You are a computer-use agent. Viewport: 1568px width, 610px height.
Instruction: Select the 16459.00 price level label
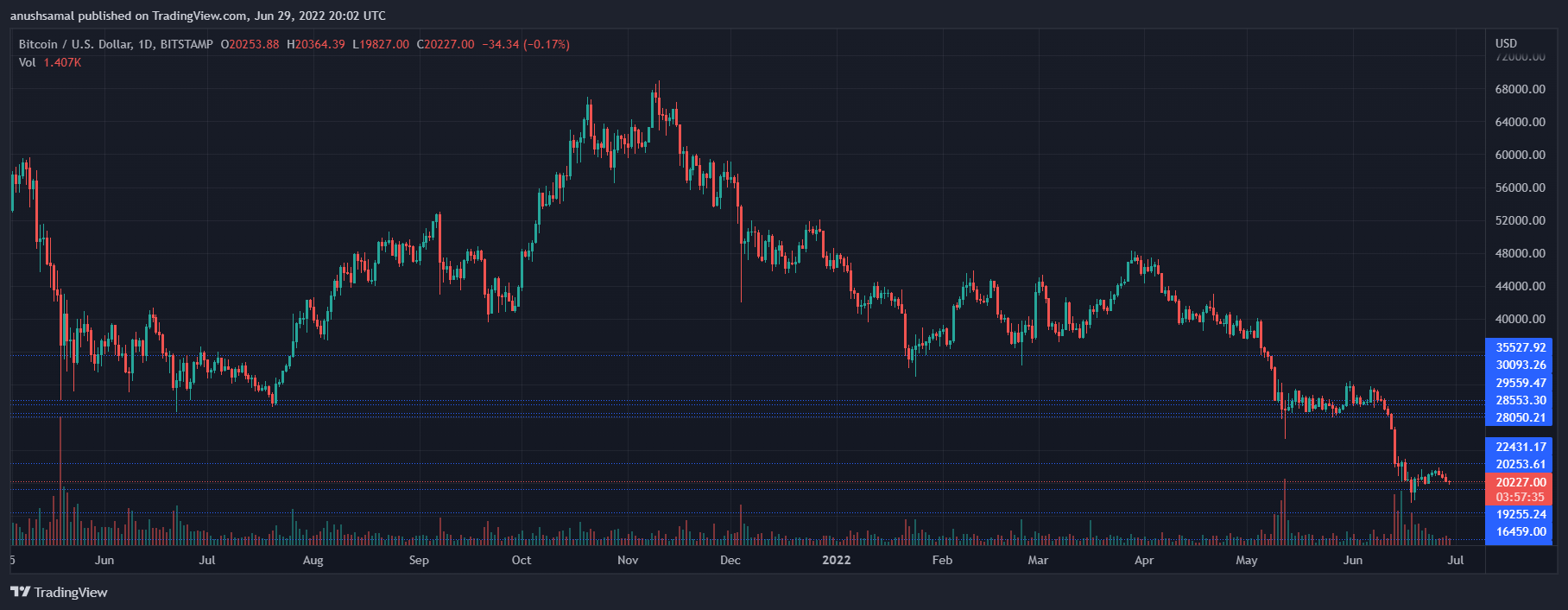click(1520, 531)
